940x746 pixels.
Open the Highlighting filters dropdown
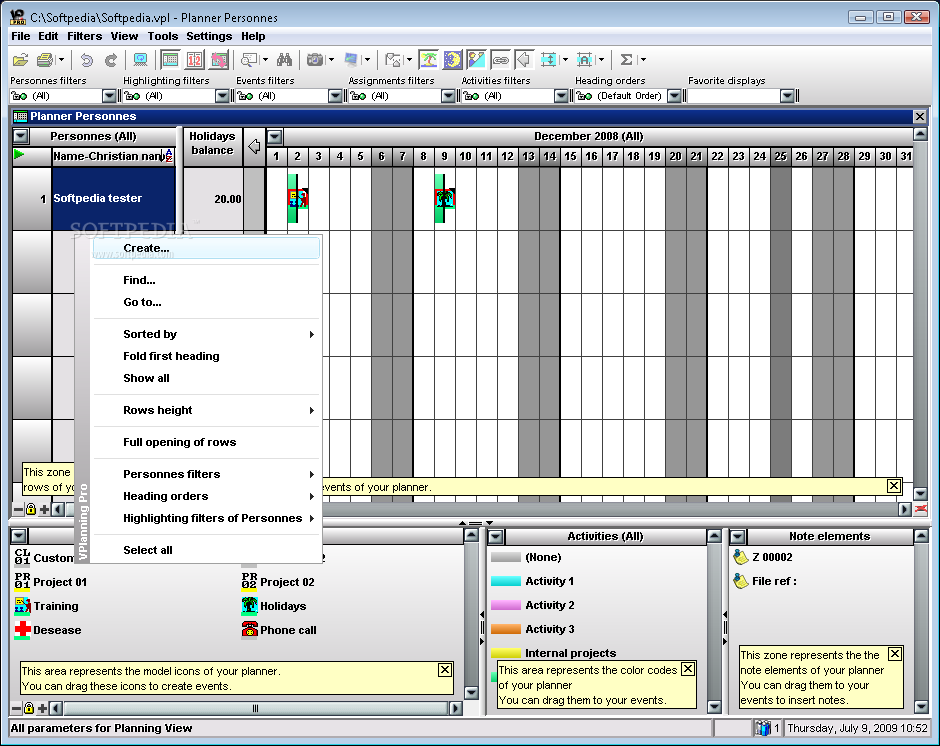coord(222,96)
